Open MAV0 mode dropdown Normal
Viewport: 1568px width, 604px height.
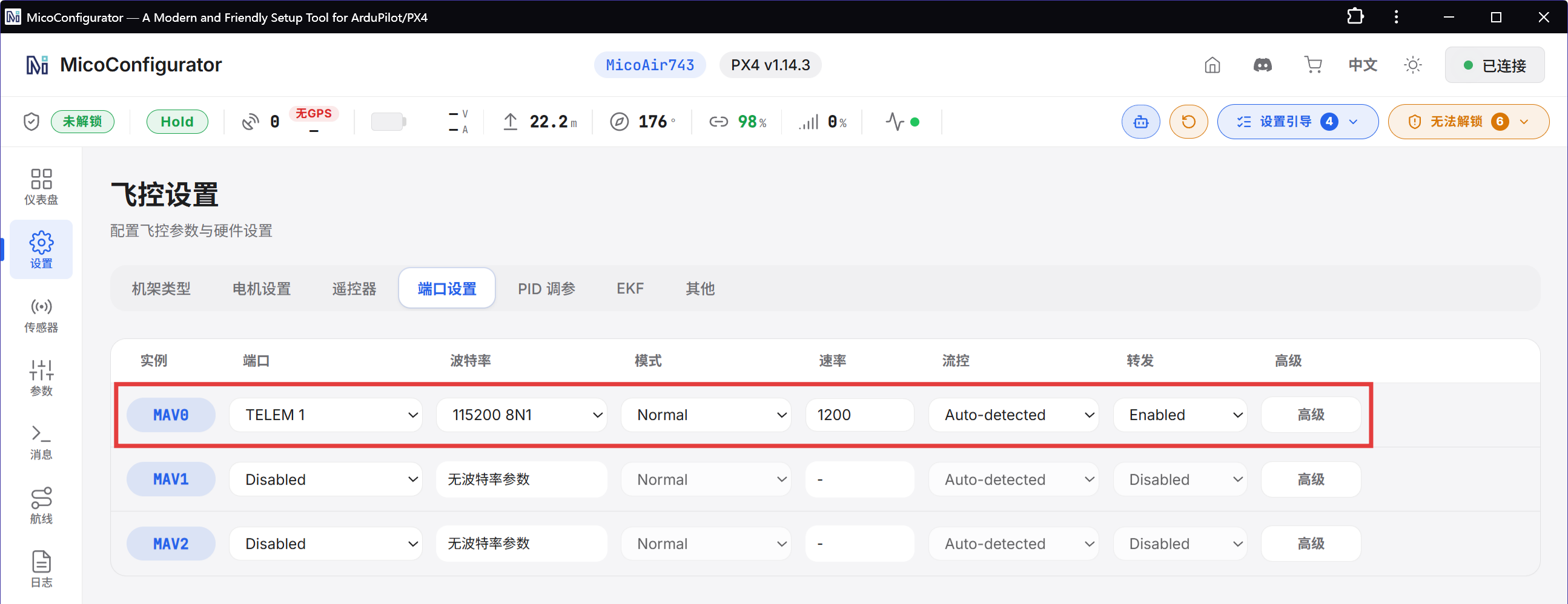point(706,415)
